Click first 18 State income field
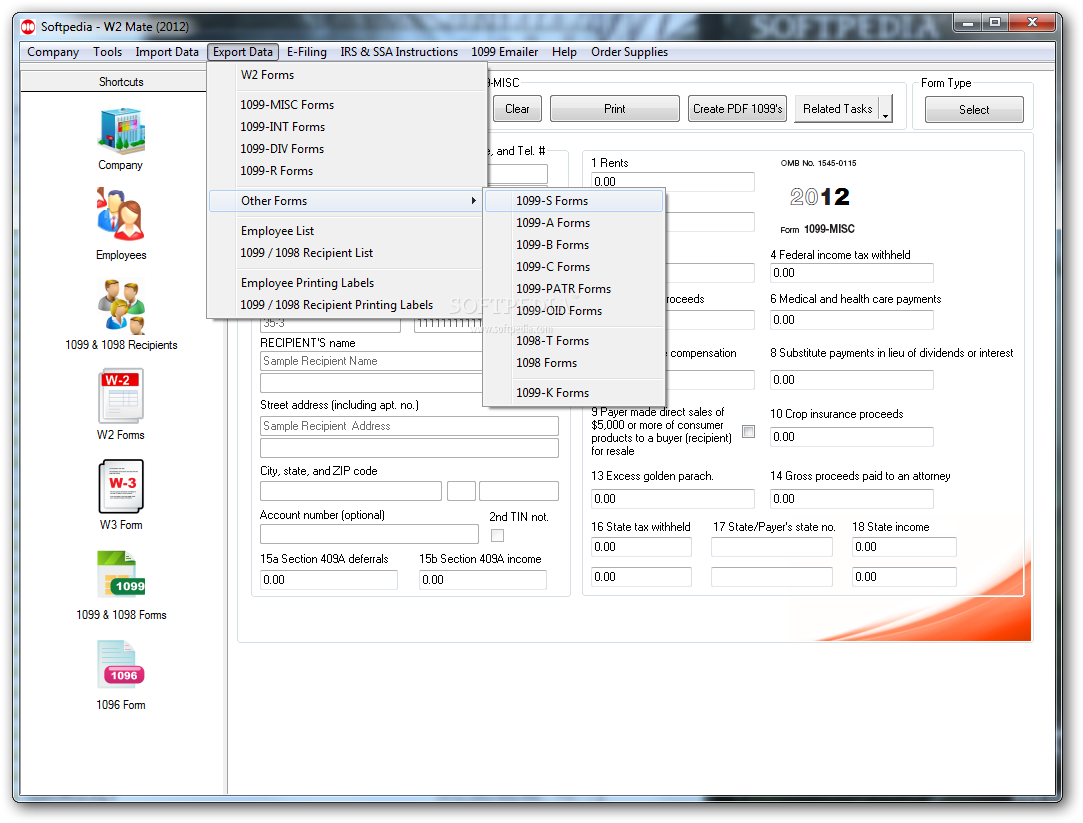Image resolution: width=1083 pixels, height=823 pixels. pos(904,547)
